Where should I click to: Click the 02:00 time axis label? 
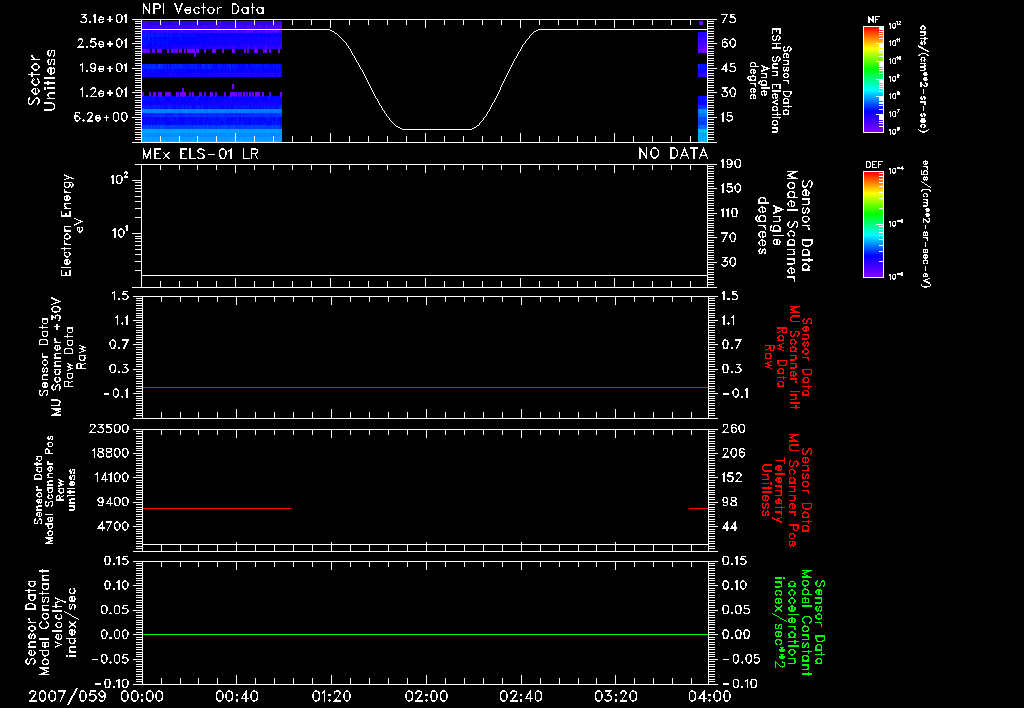[x=426, y=696]
